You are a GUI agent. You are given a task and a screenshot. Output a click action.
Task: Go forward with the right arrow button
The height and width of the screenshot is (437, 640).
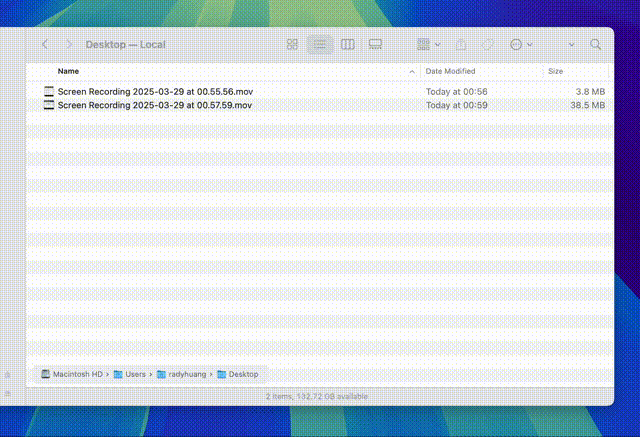tap(69, 44)
